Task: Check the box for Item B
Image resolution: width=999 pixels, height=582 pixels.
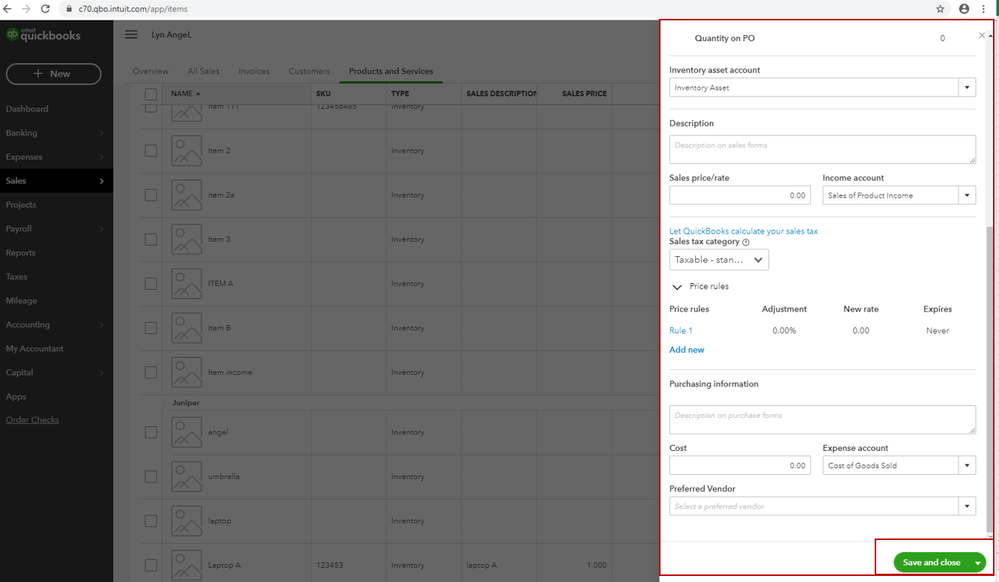Action: 151,328
